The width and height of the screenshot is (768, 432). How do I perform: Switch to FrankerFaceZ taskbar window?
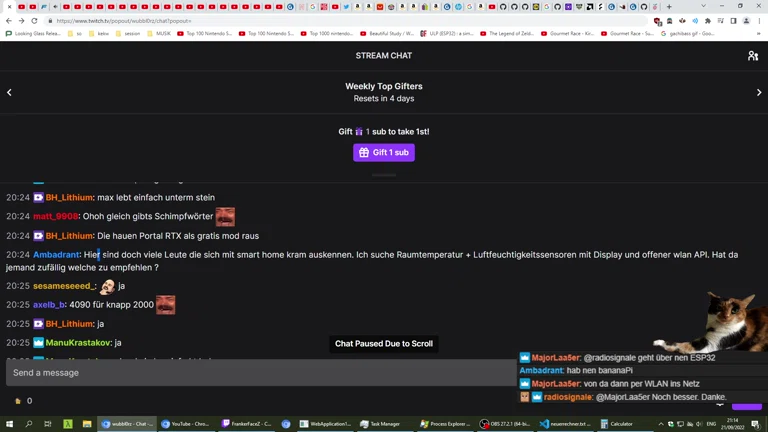pos(246,424)
